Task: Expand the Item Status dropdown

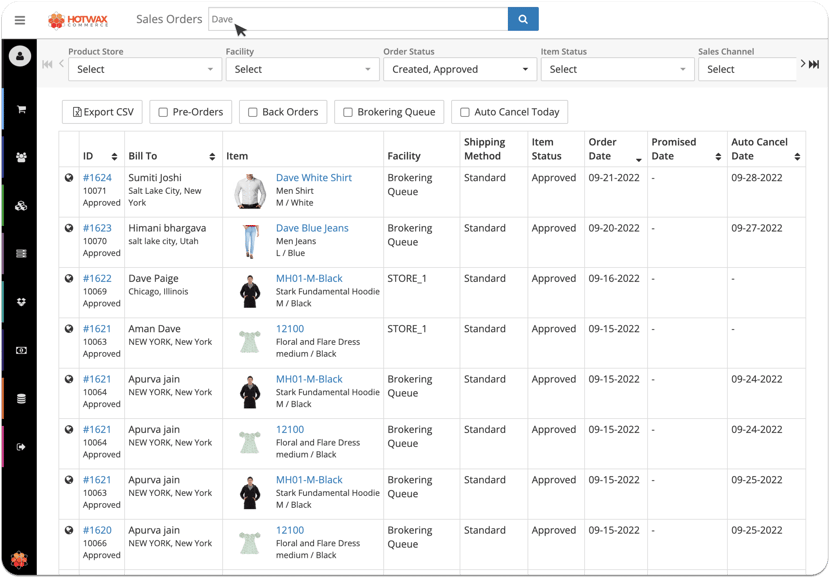Action: click(x=617, y=69)
